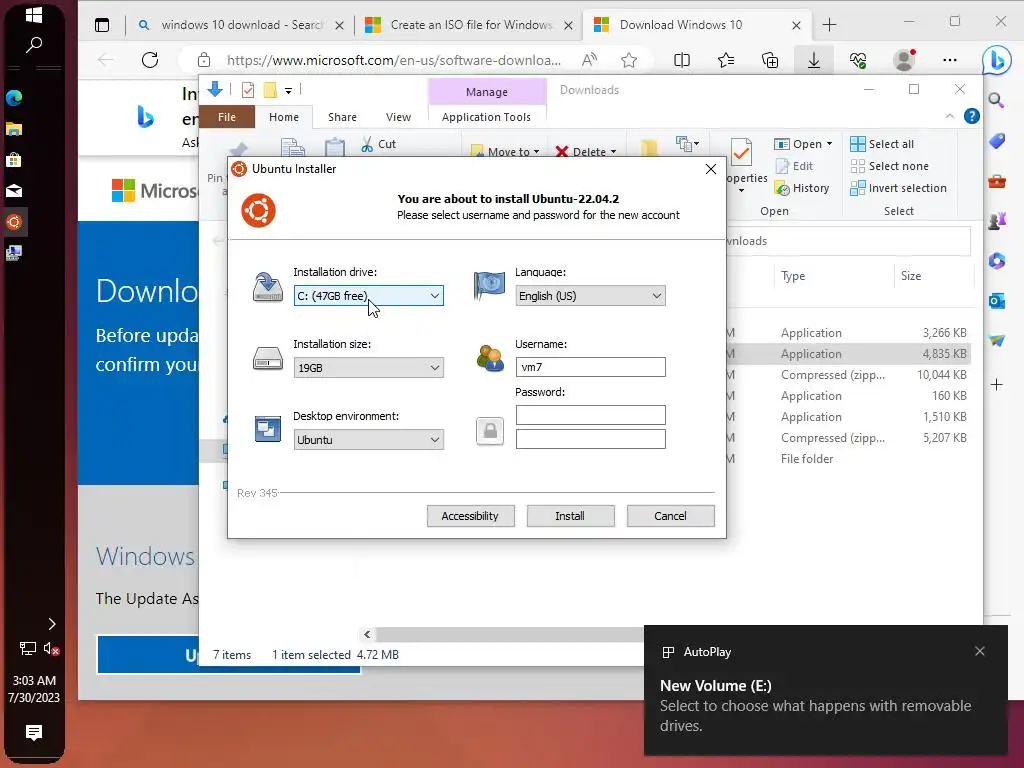Screen dimensions: 1024x768
Task: Refresh the Edge browser page
Action: [150, 60]
